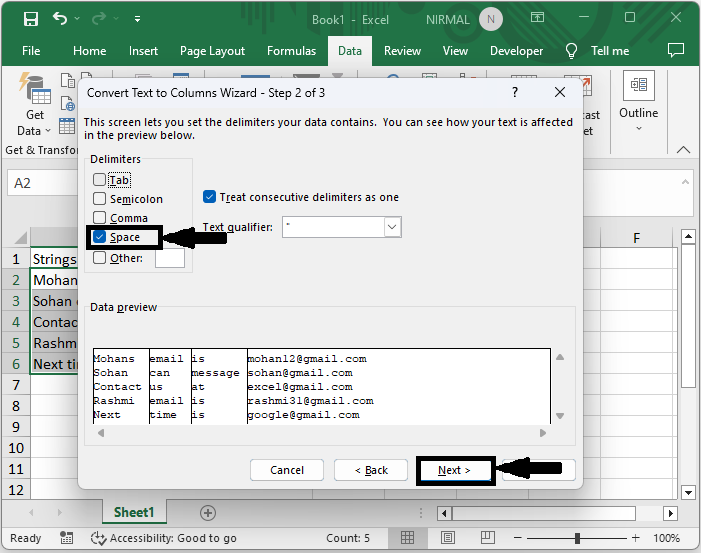
Task: Close the Convert Text to Columns Wizard
Action: pos(560,92)
